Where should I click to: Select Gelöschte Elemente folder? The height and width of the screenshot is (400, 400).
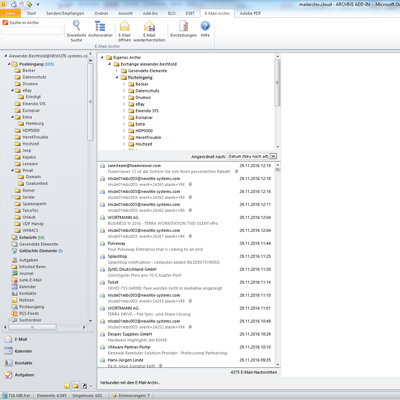pyautogui.click(x=37, y=251)
